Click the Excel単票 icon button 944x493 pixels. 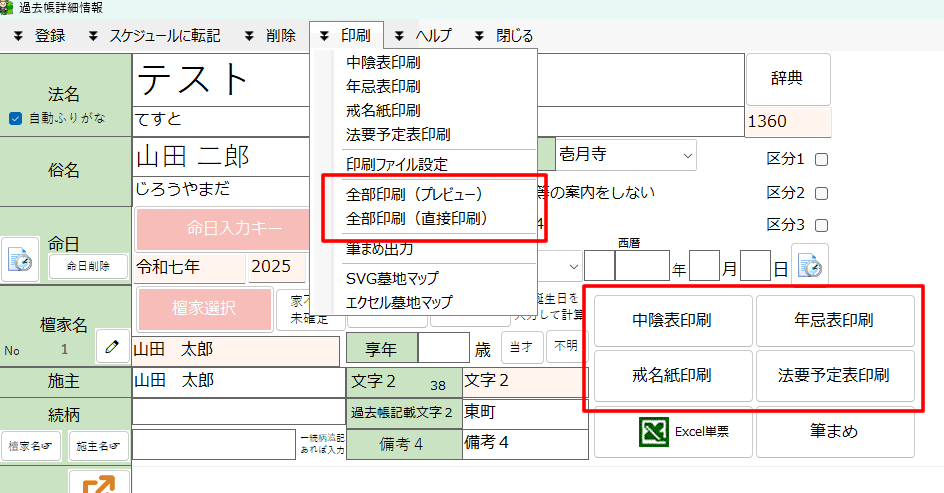(x=672, y=432)
